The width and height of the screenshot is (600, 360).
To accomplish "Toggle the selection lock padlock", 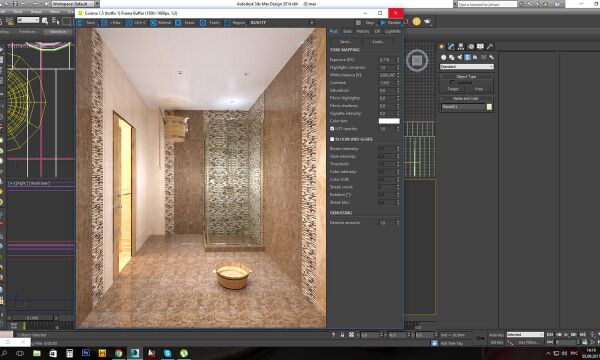I will click(342, 335).
